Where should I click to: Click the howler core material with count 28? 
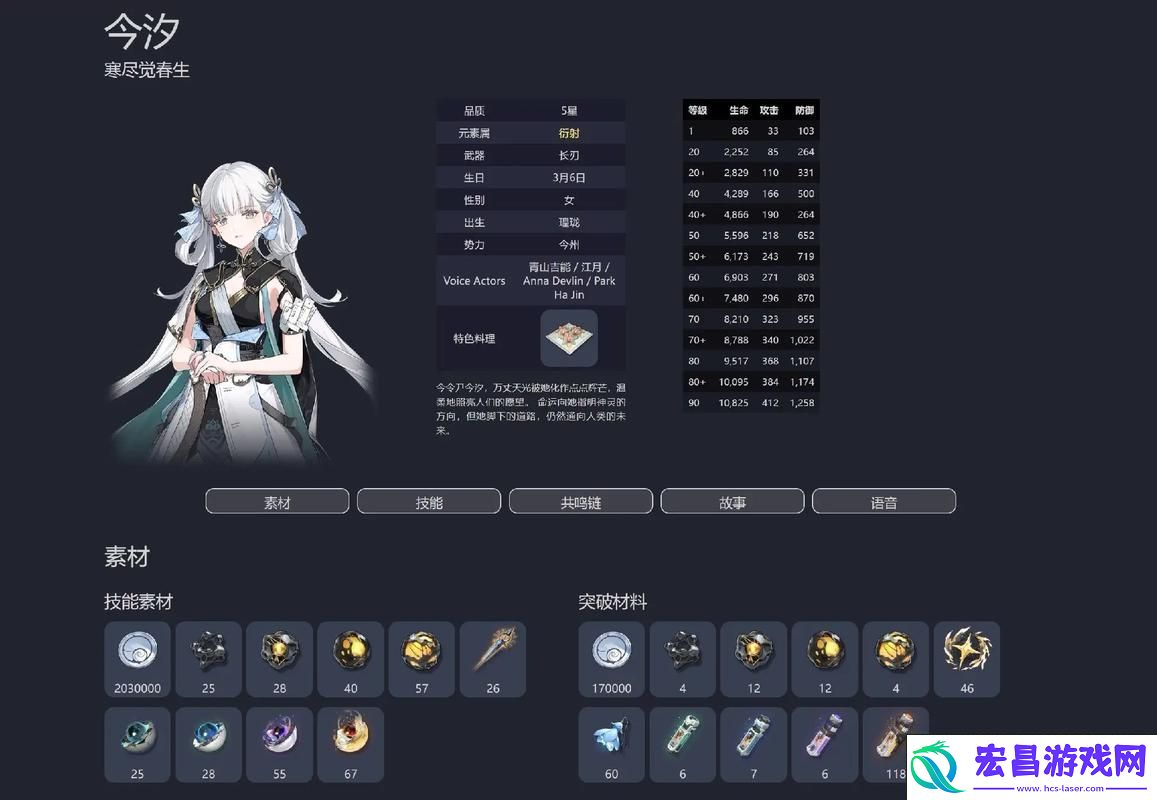(x=280, y=659)
